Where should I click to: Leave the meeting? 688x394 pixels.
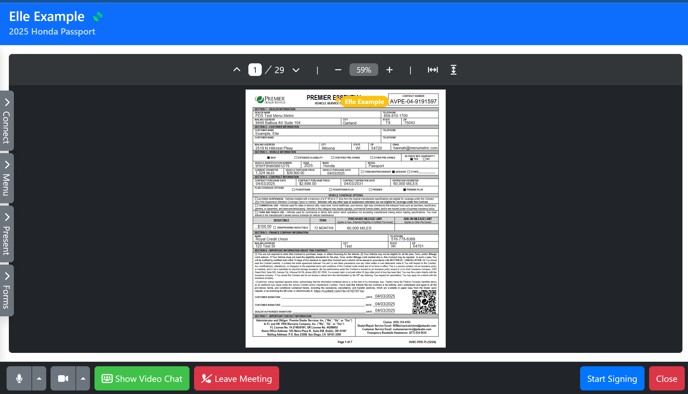coord(236,379)
